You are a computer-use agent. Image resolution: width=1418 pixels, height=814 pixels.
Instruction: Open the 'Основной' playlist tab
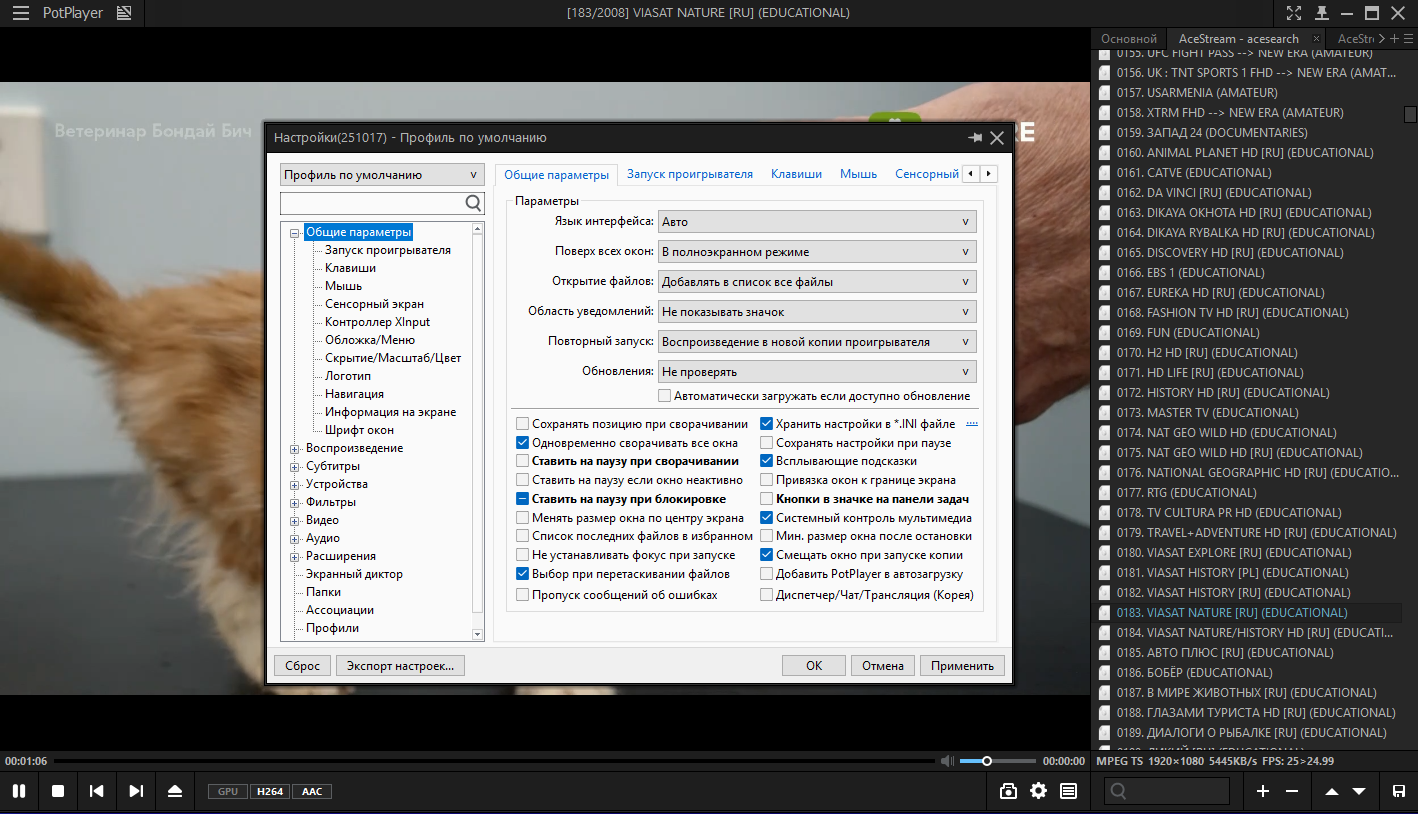1129,39
